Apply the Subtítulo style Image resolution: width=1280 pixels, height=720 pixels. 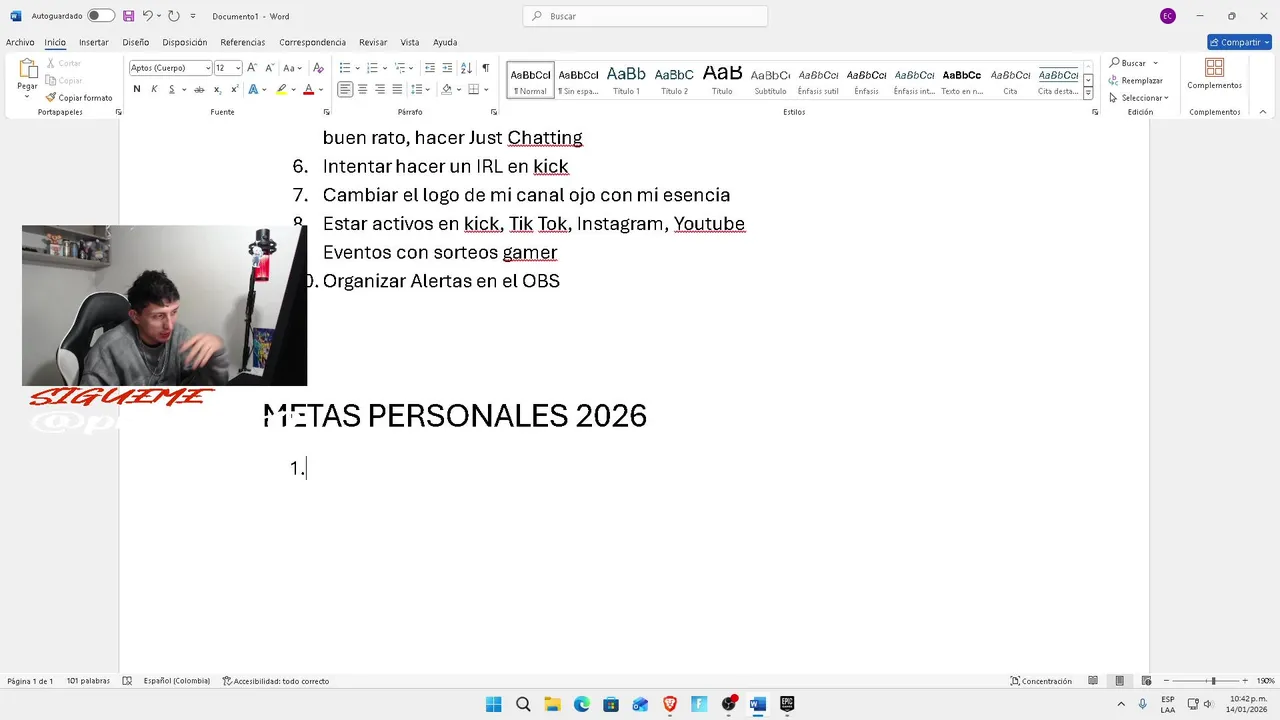coord(770,79)
